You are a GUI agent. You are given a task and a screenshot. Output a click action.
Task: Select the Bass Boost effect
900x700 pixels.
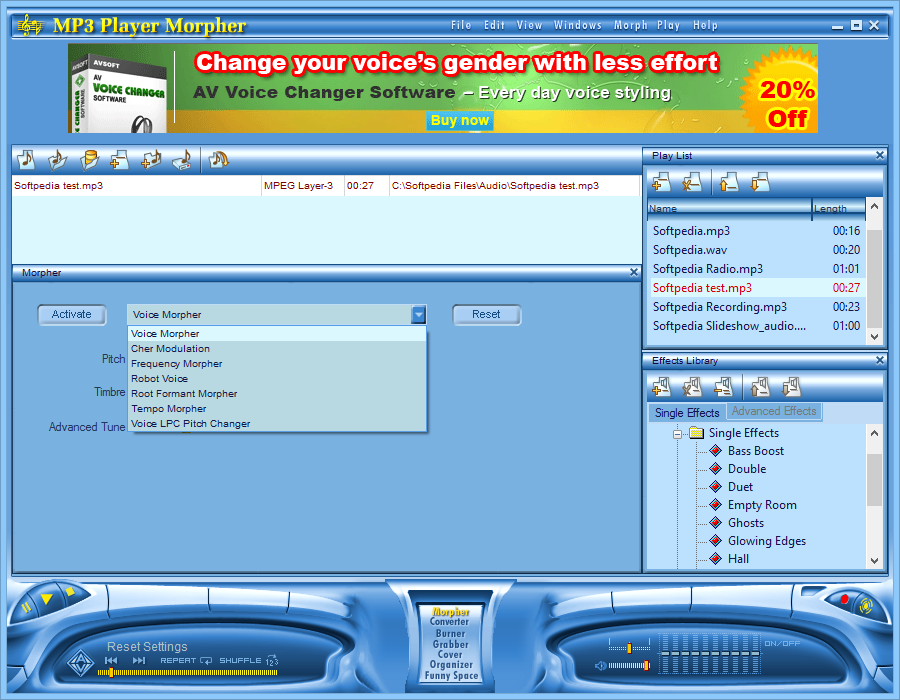755,451
